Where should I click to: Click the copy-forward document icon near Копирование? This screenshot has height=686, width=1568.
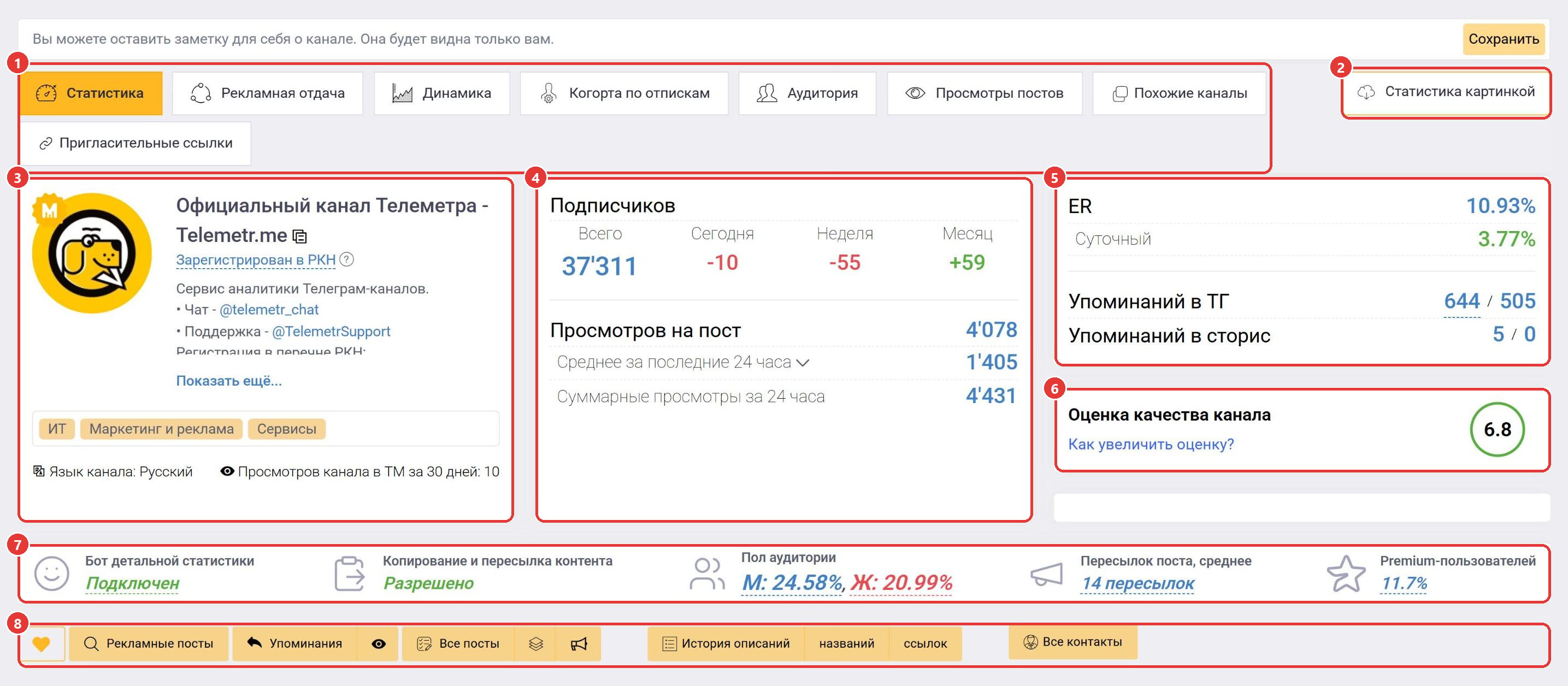350,573
